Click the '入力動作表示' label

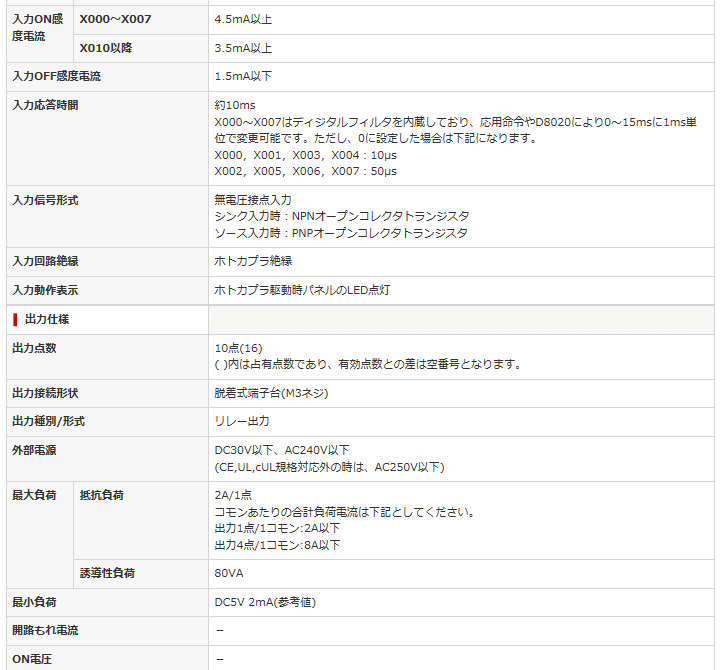45,290
